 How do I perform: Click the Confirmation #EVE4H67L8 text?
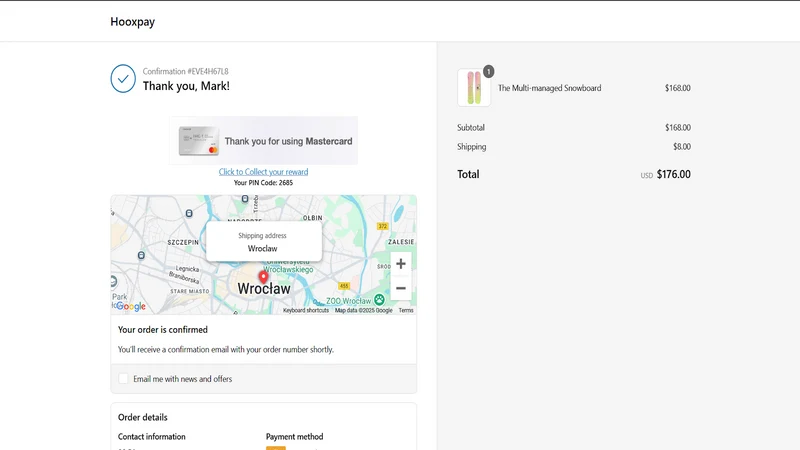coord(186,71)
